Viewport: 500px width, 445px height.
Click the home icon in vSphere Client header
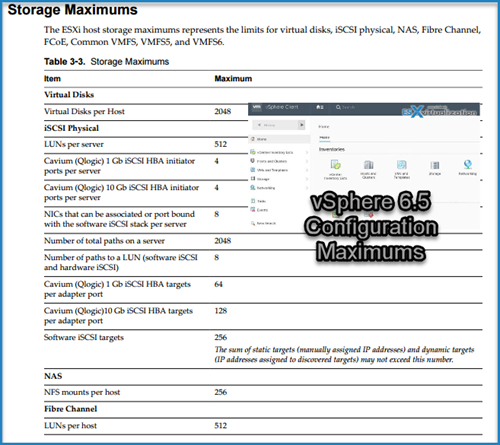click(x=320, y=107)
